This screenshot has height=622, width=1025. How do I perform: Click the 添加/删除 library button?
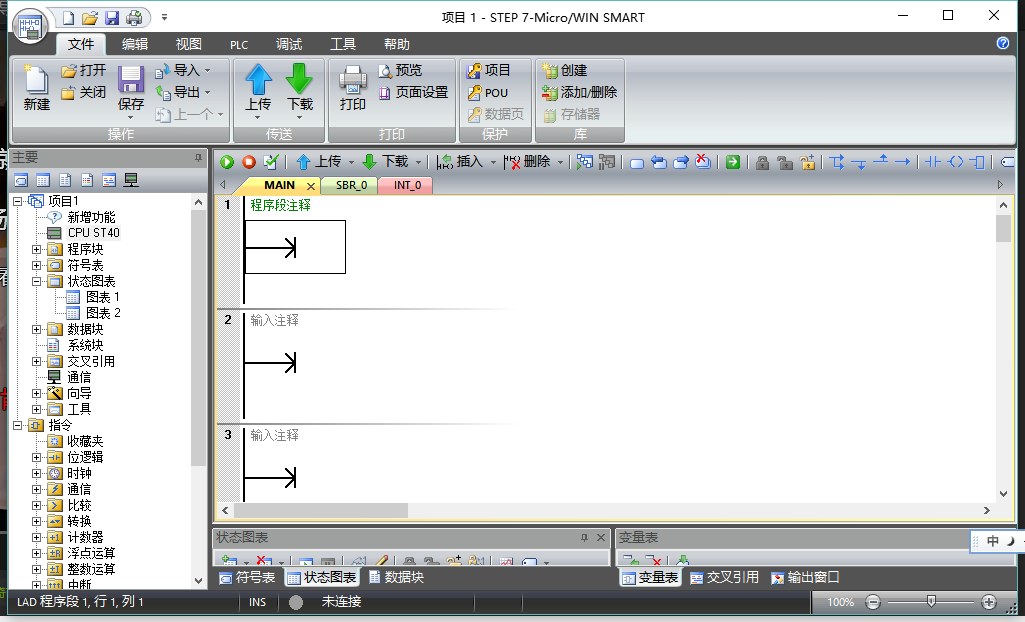(x=579, y=93)
